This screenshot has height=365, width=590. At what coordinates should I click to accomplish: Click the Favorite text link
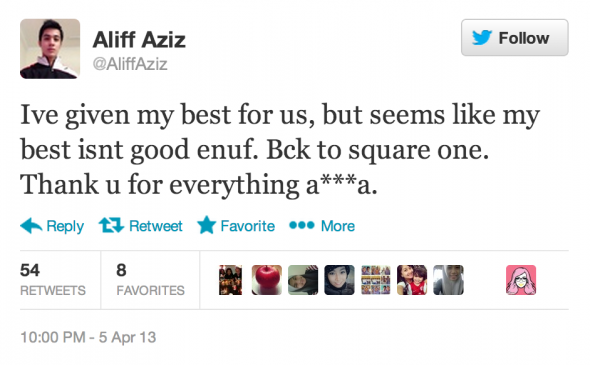pos(248,226)
